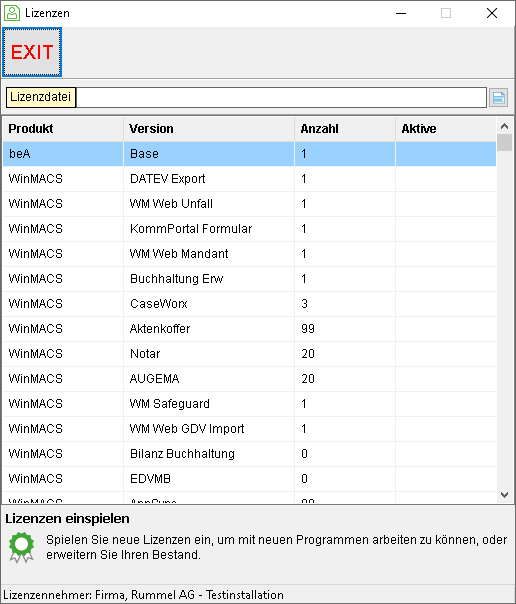Click the Anzahl value 99 for Aktenkoffer

(308, 329)
